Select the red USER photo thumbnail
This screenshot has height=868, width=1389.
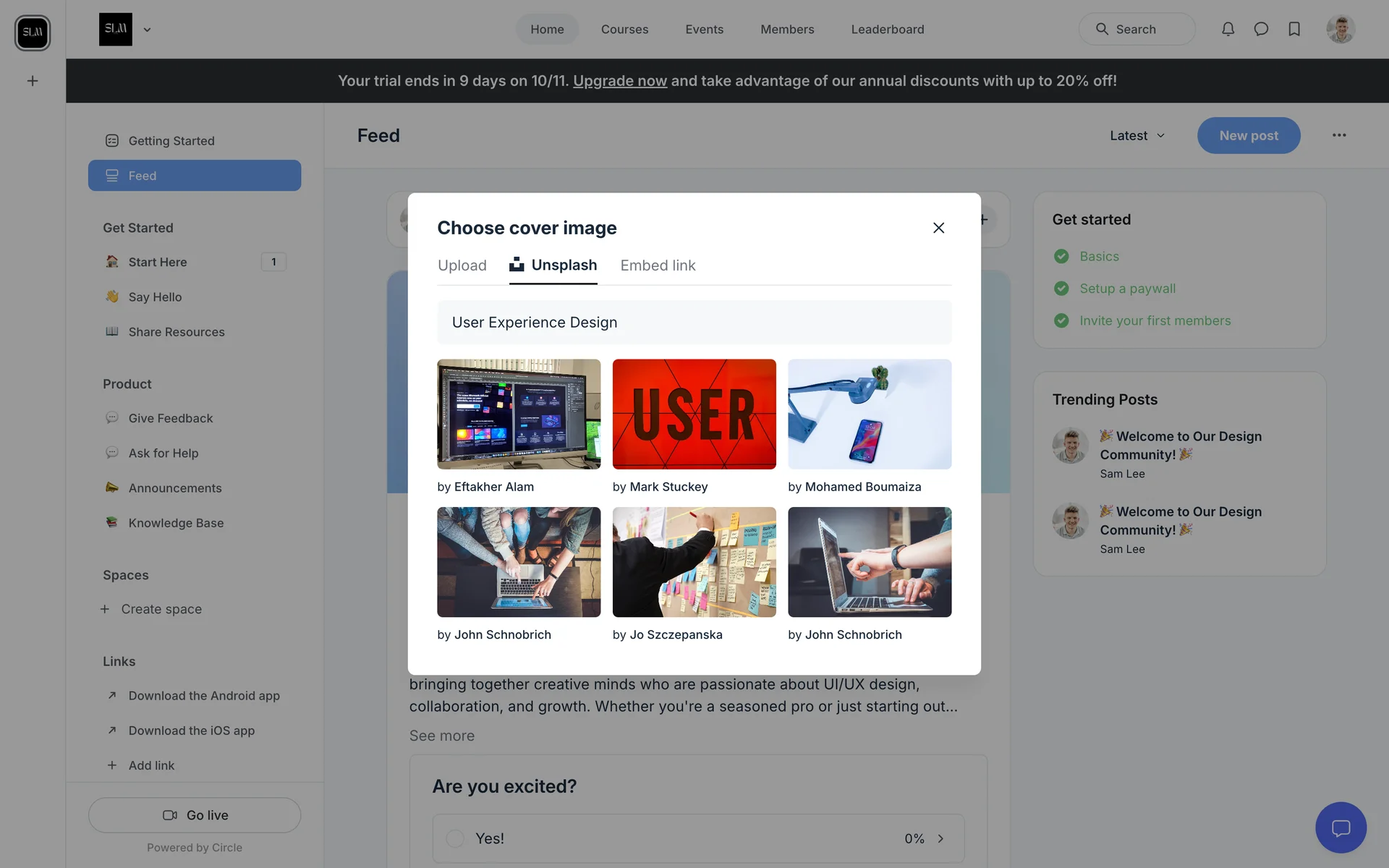(694, 414)
